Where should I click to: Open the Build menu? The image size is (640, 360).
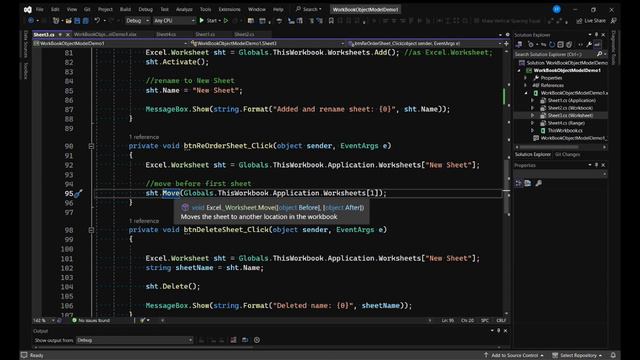click(x=125, y=9)
